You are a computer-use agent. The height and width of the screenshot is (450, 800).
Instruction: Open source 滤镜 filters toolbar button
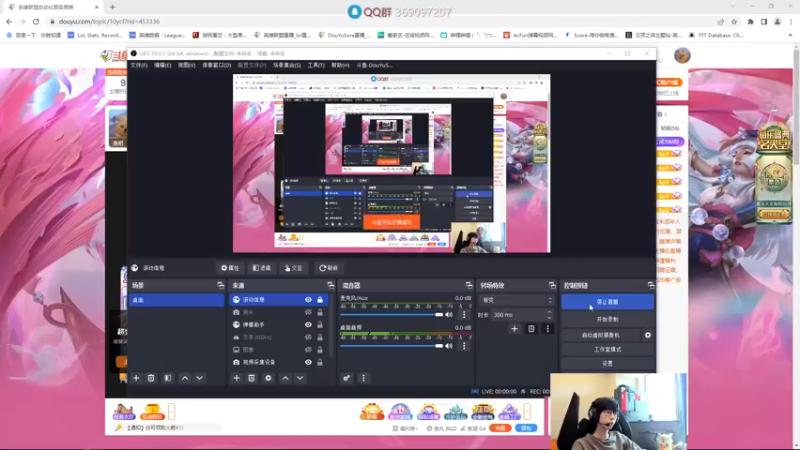click(262, 268)
